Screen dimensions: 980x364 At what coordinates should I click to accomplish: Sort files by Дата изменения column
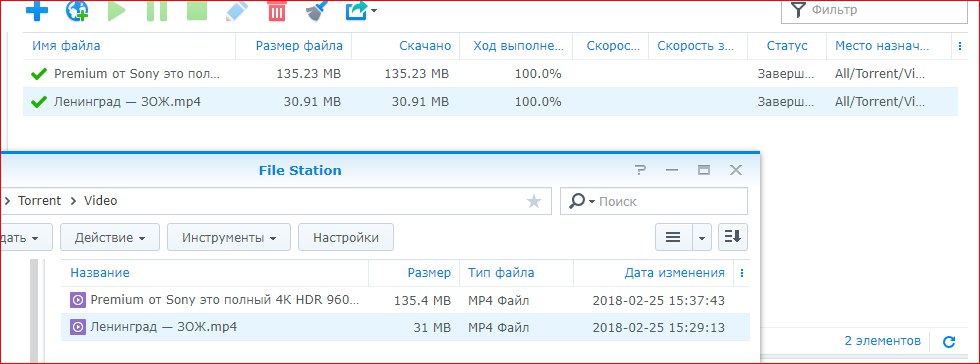pyautogui.click(x=674, y=273)
